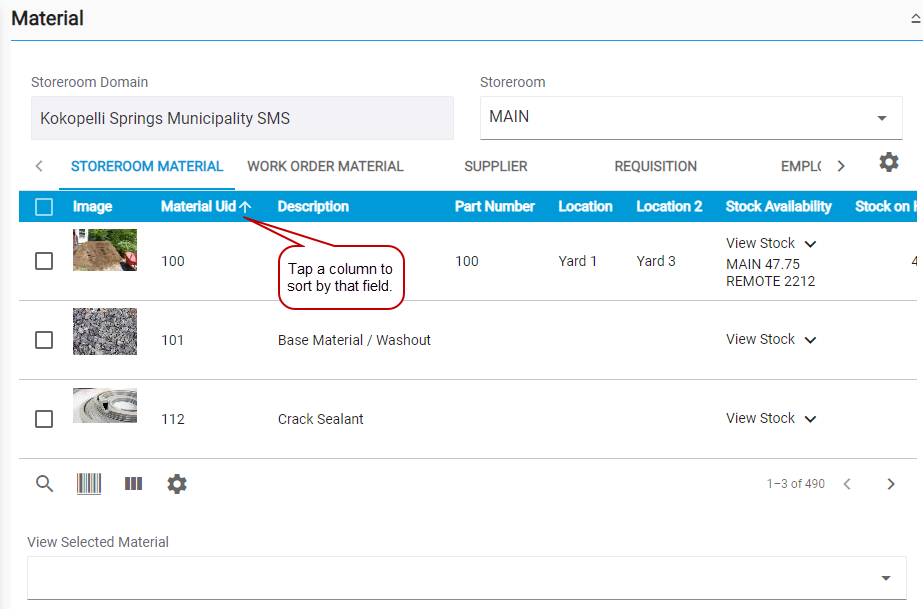Switch to the Work Order Material tab
Screen dimensions: 923x609
click(x=325, y=167)
